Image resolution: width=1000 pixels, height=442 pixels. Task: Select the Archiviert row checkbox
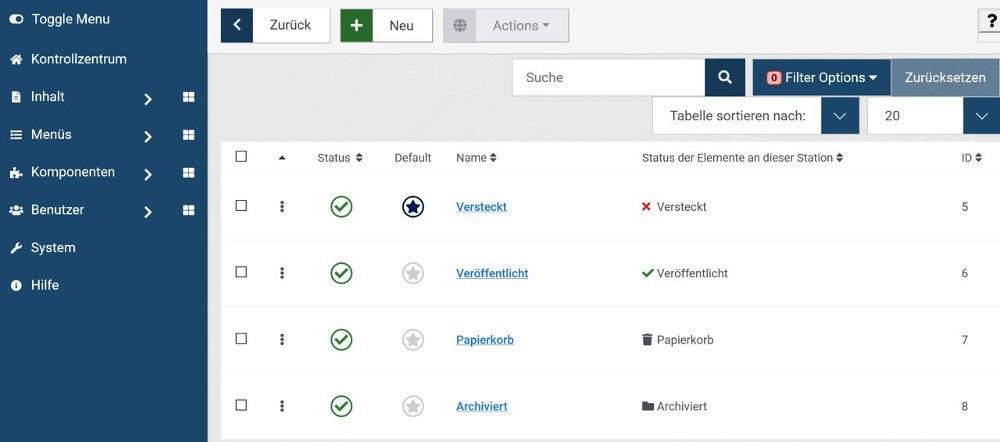pyautogui.click(x=241, y=404)
